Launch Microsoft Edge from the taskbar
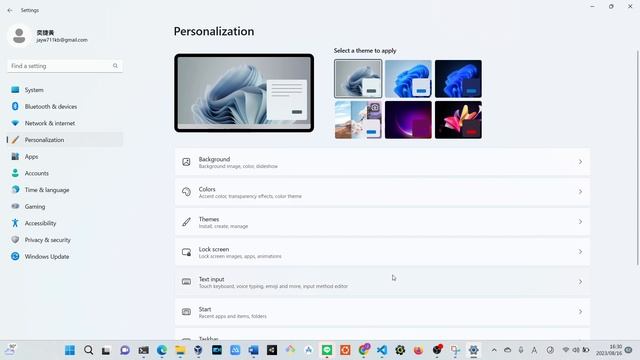The image size is (640, 360). (x=162, y=350)
